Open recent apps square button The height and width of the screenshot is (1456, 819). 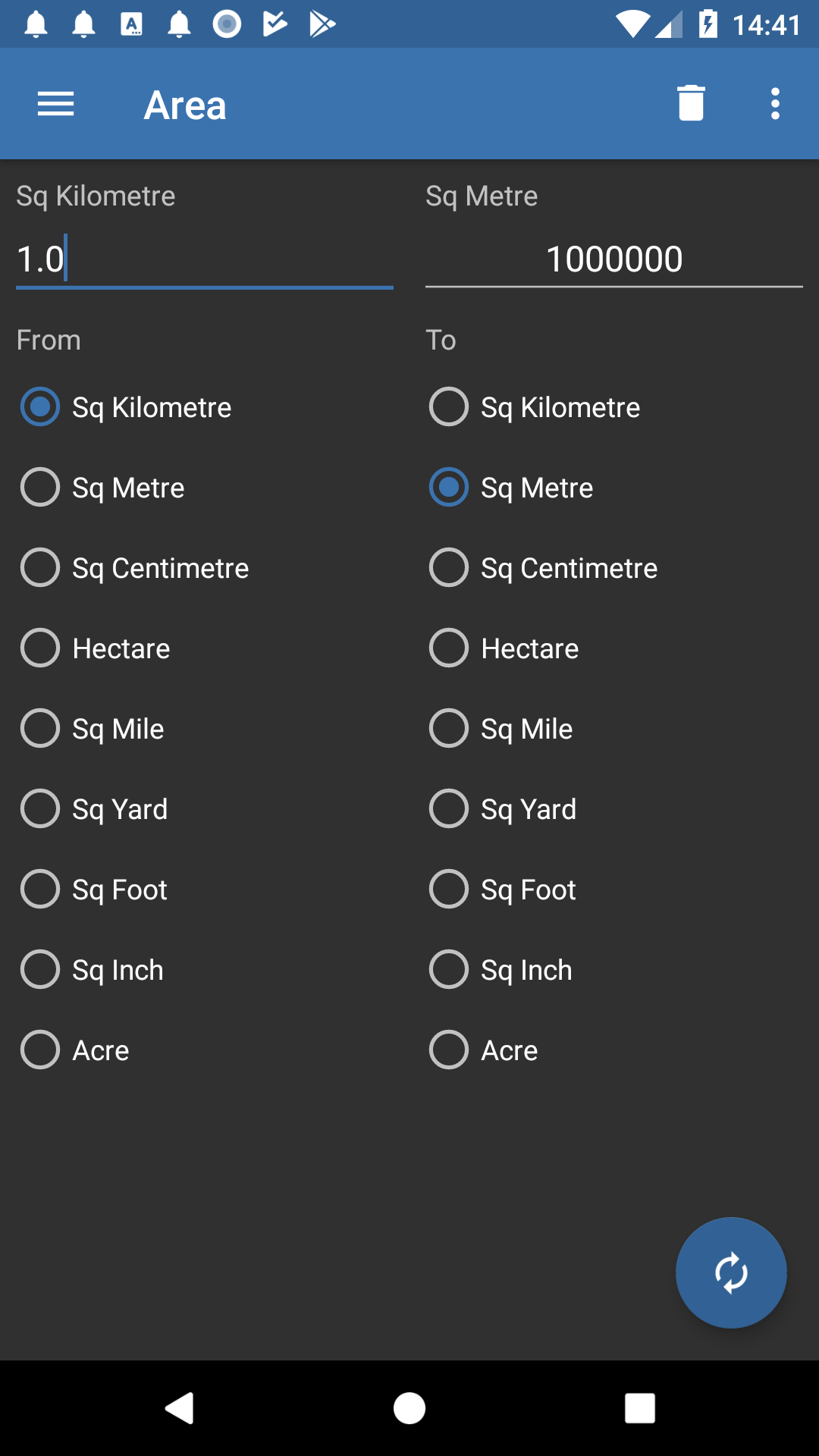coord(640,1408)
